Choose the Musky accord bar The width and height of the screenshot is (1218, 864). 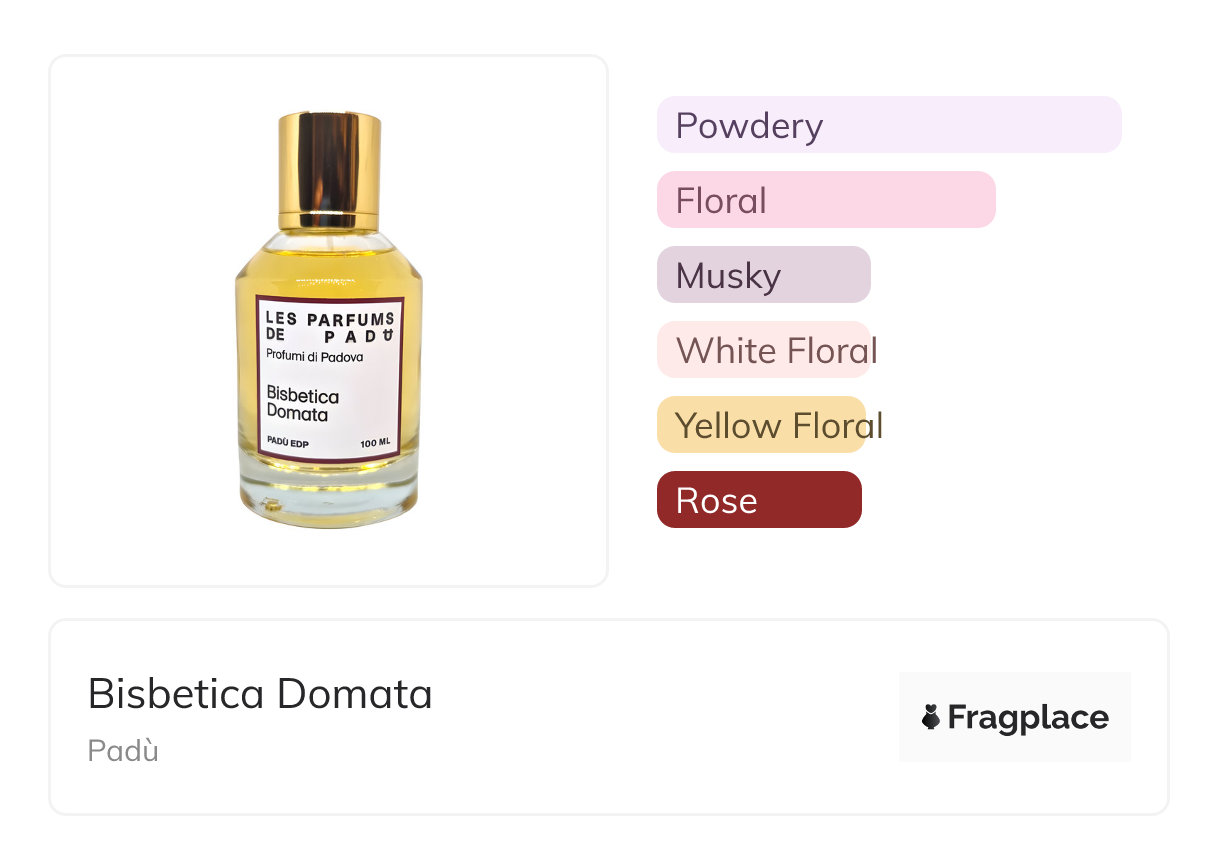pos(763,275)
